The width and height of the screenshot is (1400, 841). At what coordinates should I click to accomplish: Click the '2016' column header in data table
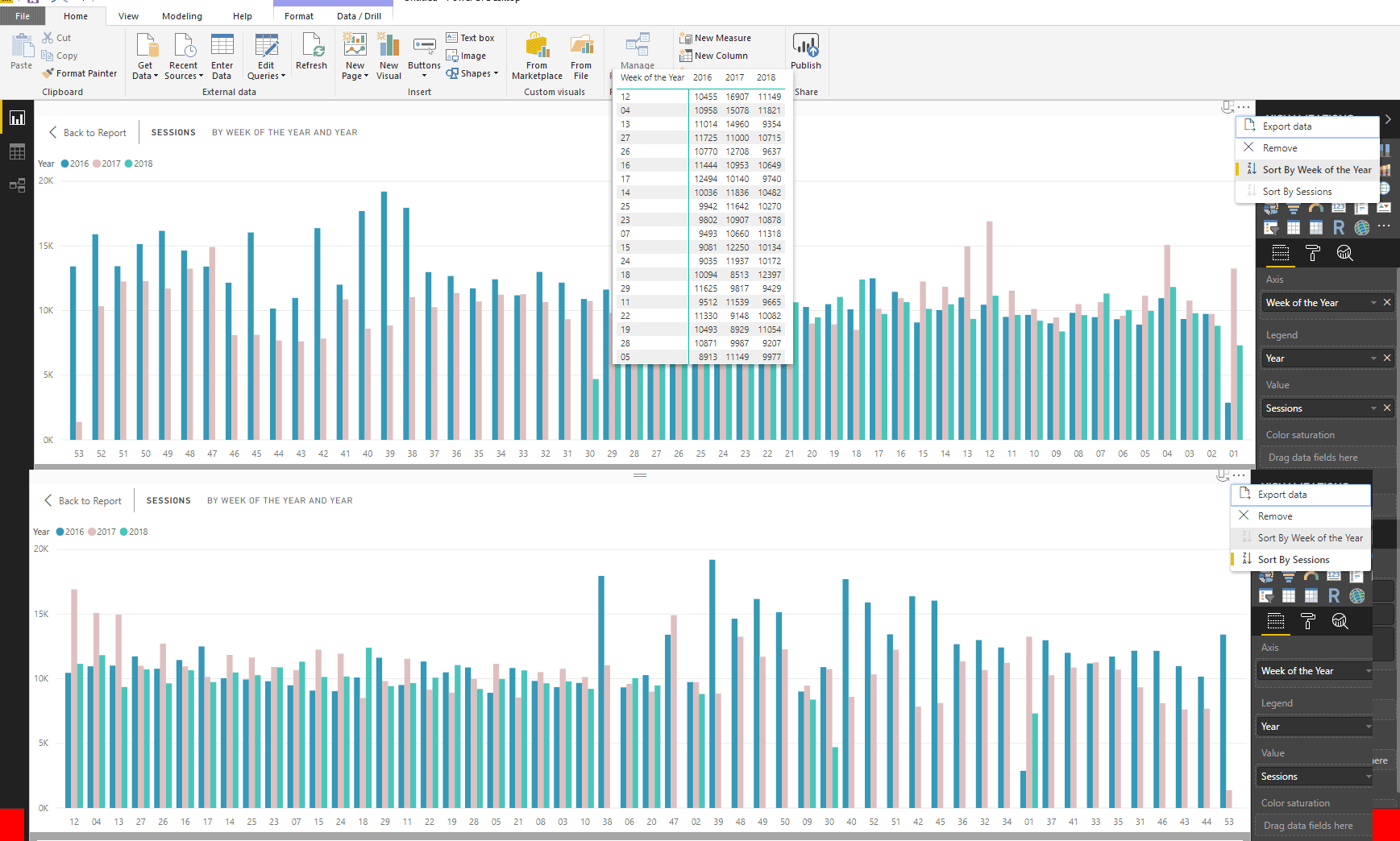(702, 78)
